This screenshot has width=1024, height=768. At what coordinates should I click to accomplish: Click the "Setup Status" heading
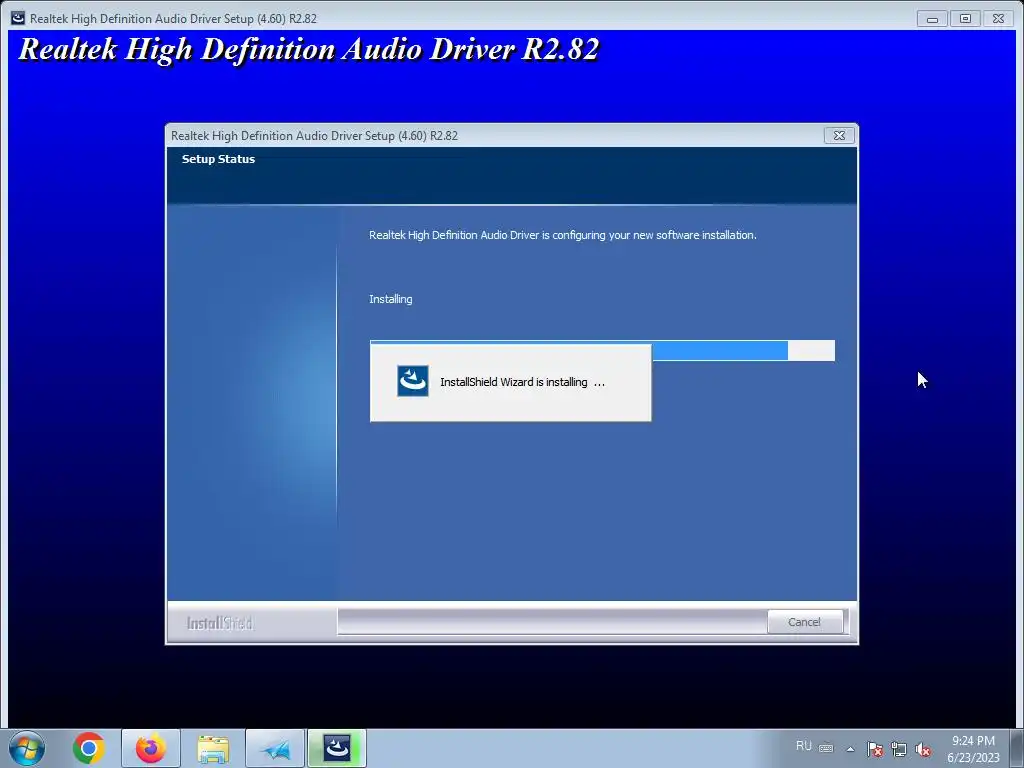click(218, 159)
